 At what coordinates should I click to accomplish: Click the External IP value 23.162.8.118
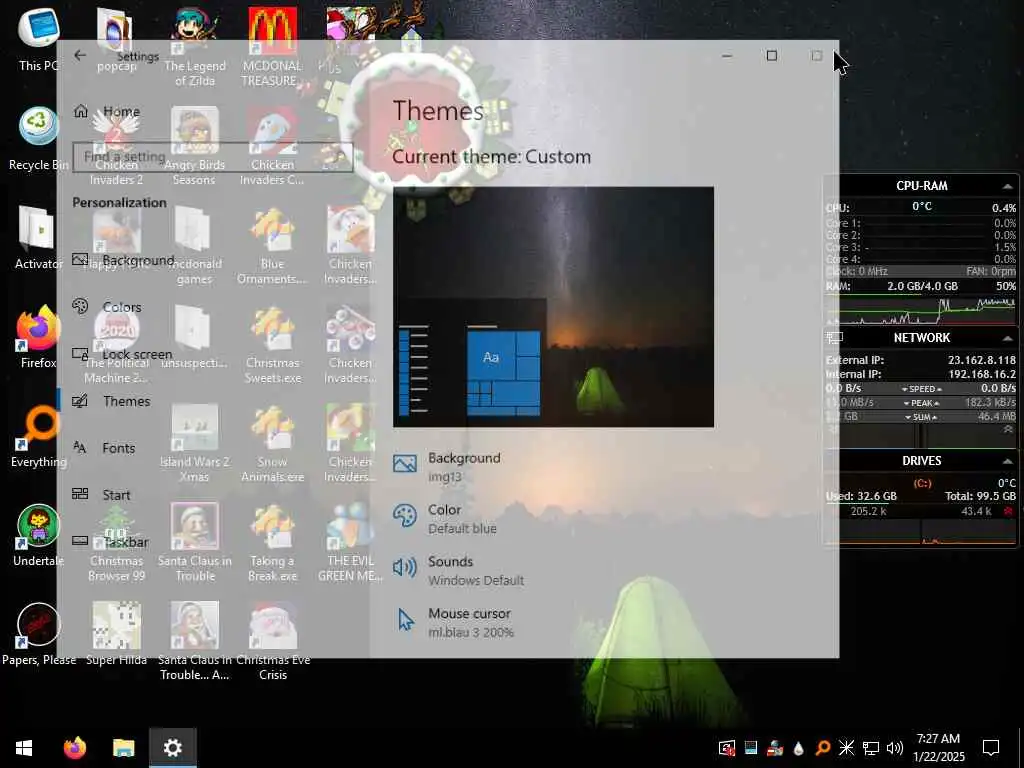[982, 360]
